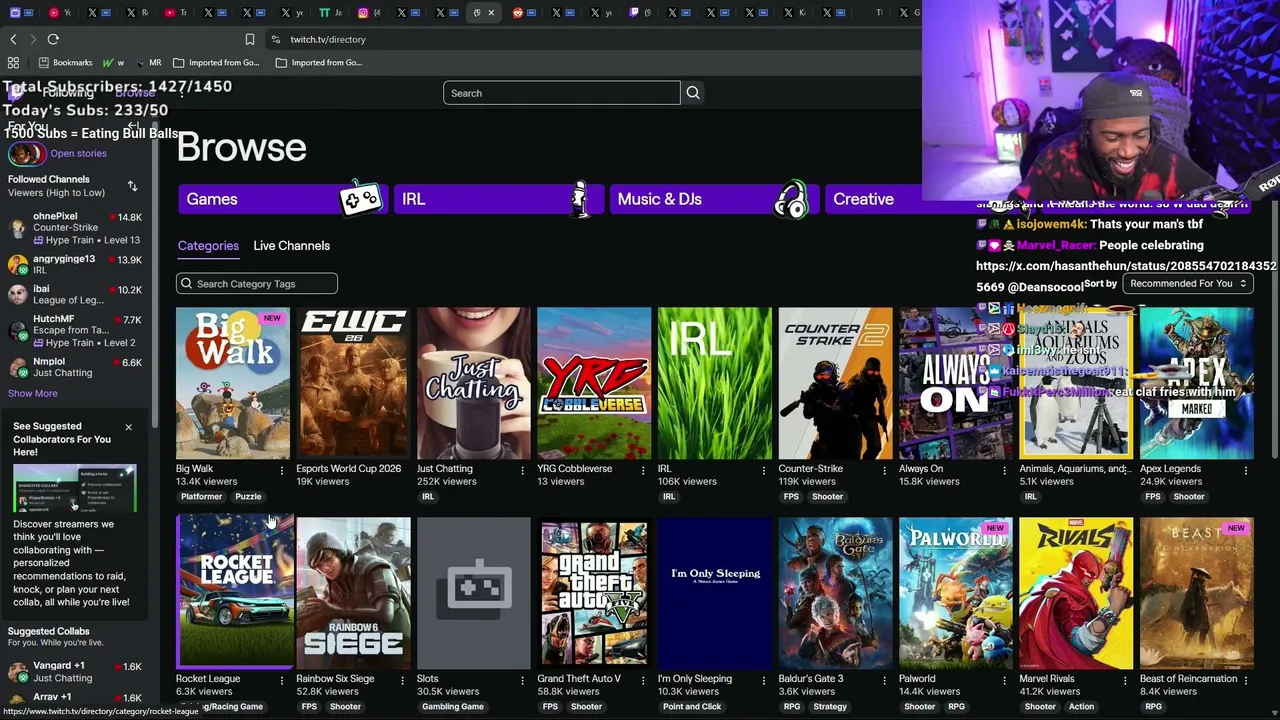Open options menu for Slots category
Image resolution: width=1280 pixels, height=720 pixels.
522,680
